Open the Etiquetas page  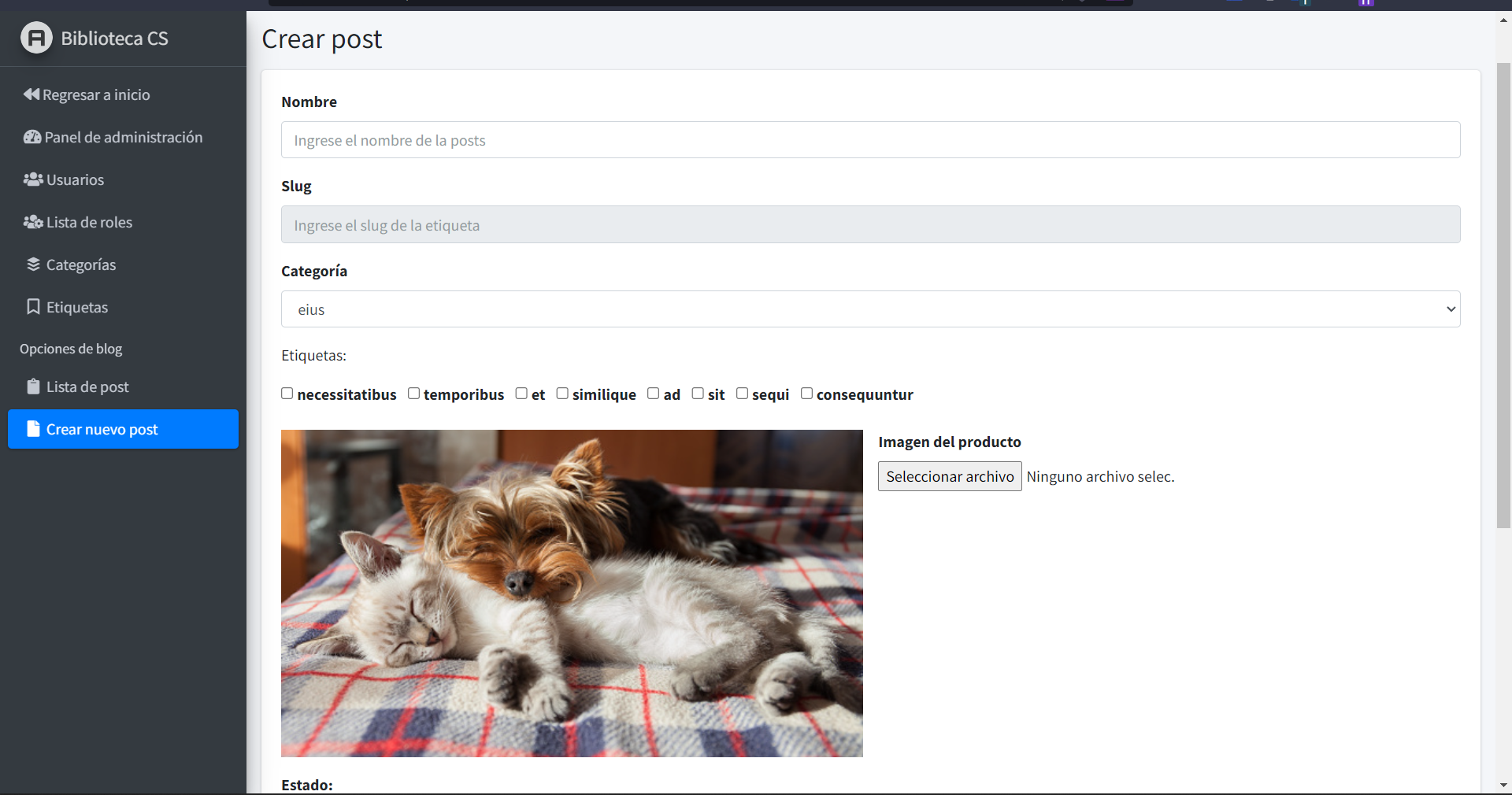[123, 307]
